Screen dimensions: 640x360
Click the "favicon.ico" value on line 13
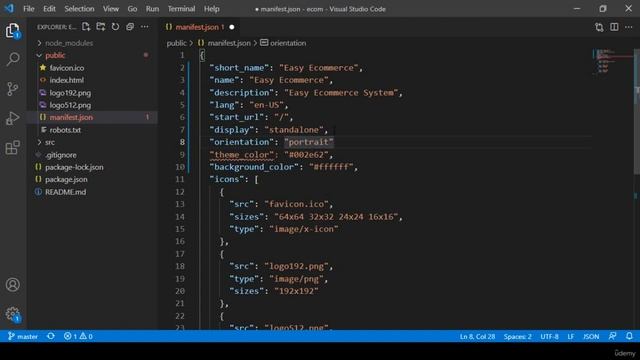pos(296,204)
